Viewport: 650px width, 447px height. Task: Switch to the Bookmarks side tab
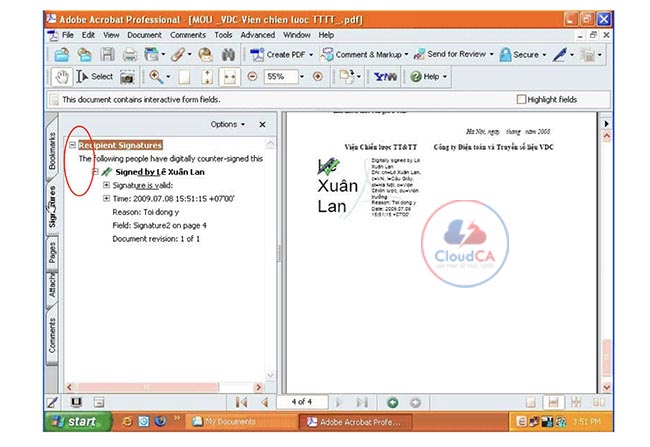pyautogui.click(x=52, y=151)
